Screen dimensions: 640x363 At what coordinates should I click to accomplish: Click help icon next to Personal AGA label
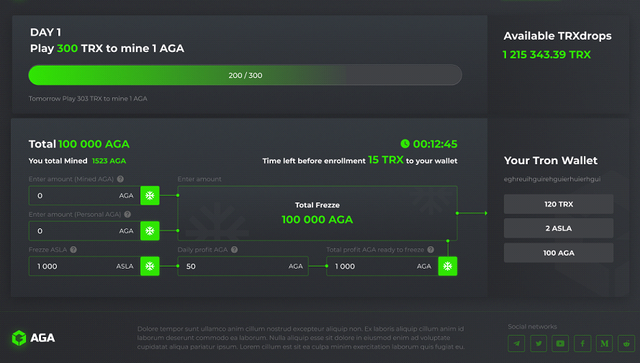[x=127, y=214]
